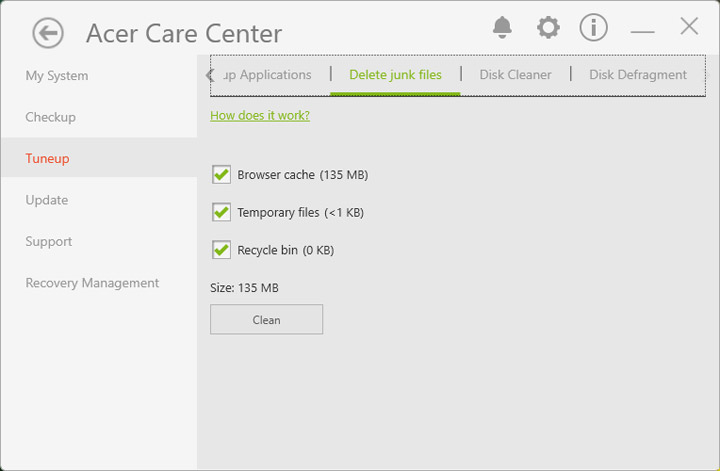Disable the Recycle bin checkbox

click(x=222, y=250)
